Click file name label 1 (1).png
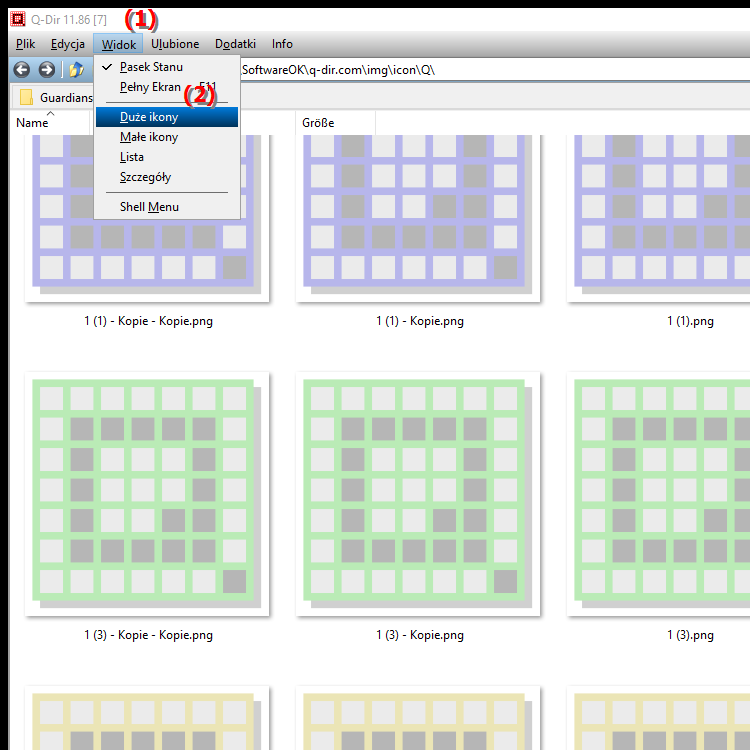Viewport: 750px width, 750px height. (690, 321)
